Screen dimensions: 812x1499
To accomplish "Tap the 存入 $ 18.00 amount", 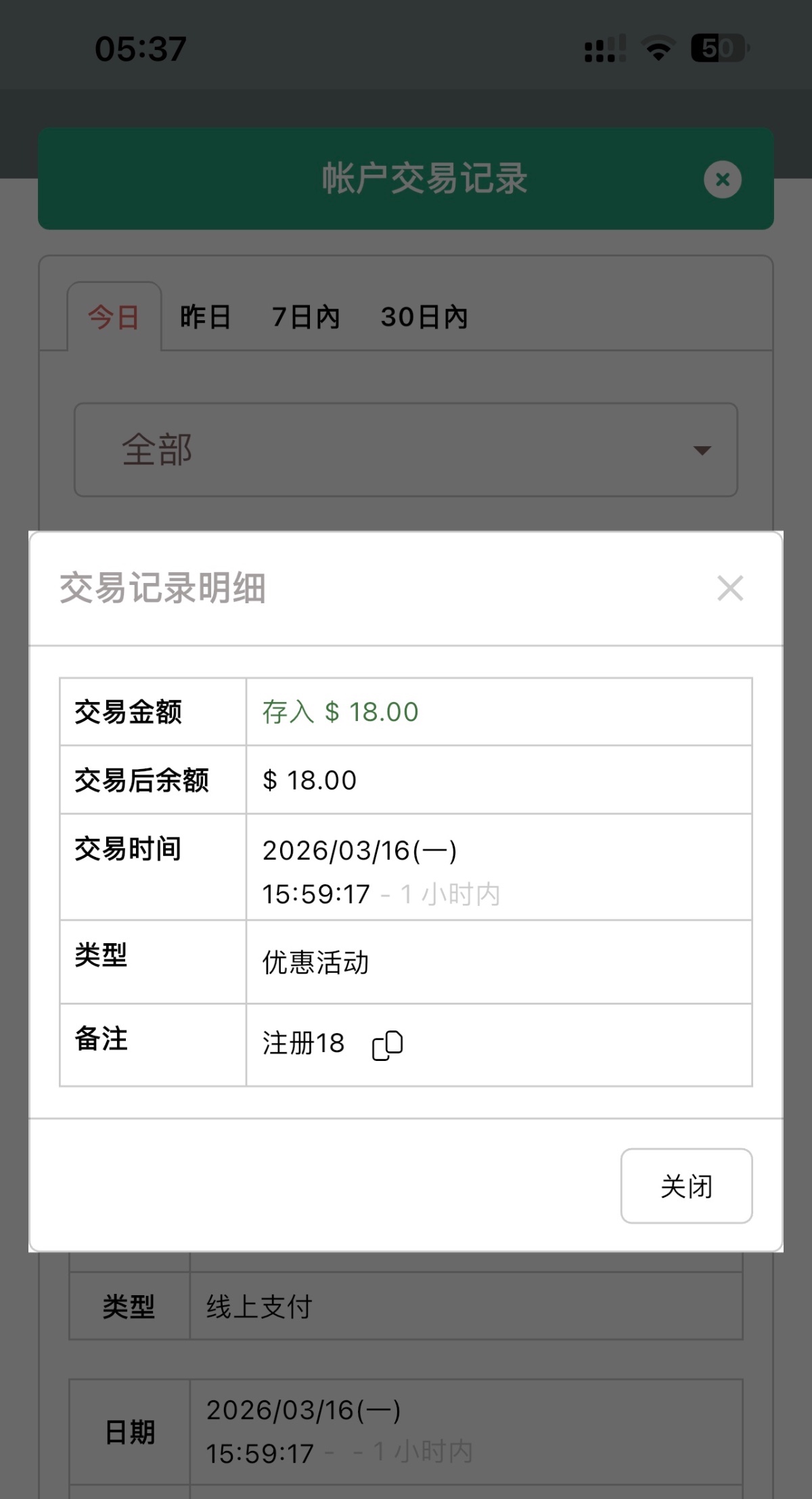I will click(x=340, y=712).
